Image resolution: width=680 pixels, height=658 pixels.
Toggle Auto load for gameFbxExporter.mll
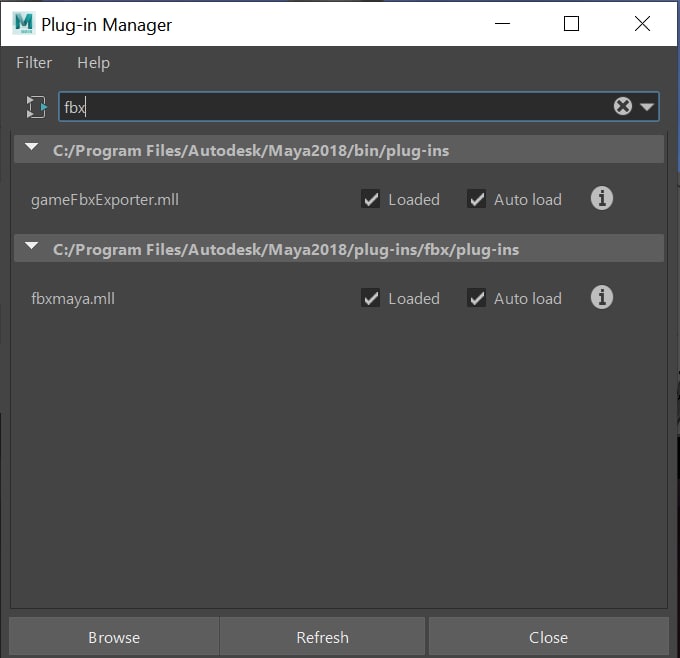[476, 200]
